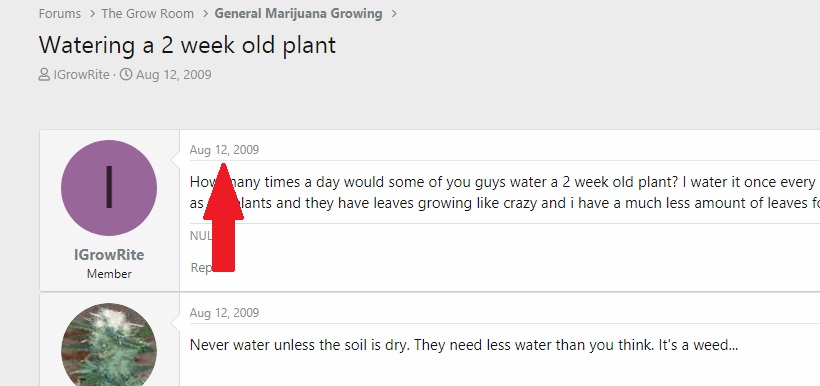Click the purple letter I avatar
820x386 pixels.
[x=109, y=188]
